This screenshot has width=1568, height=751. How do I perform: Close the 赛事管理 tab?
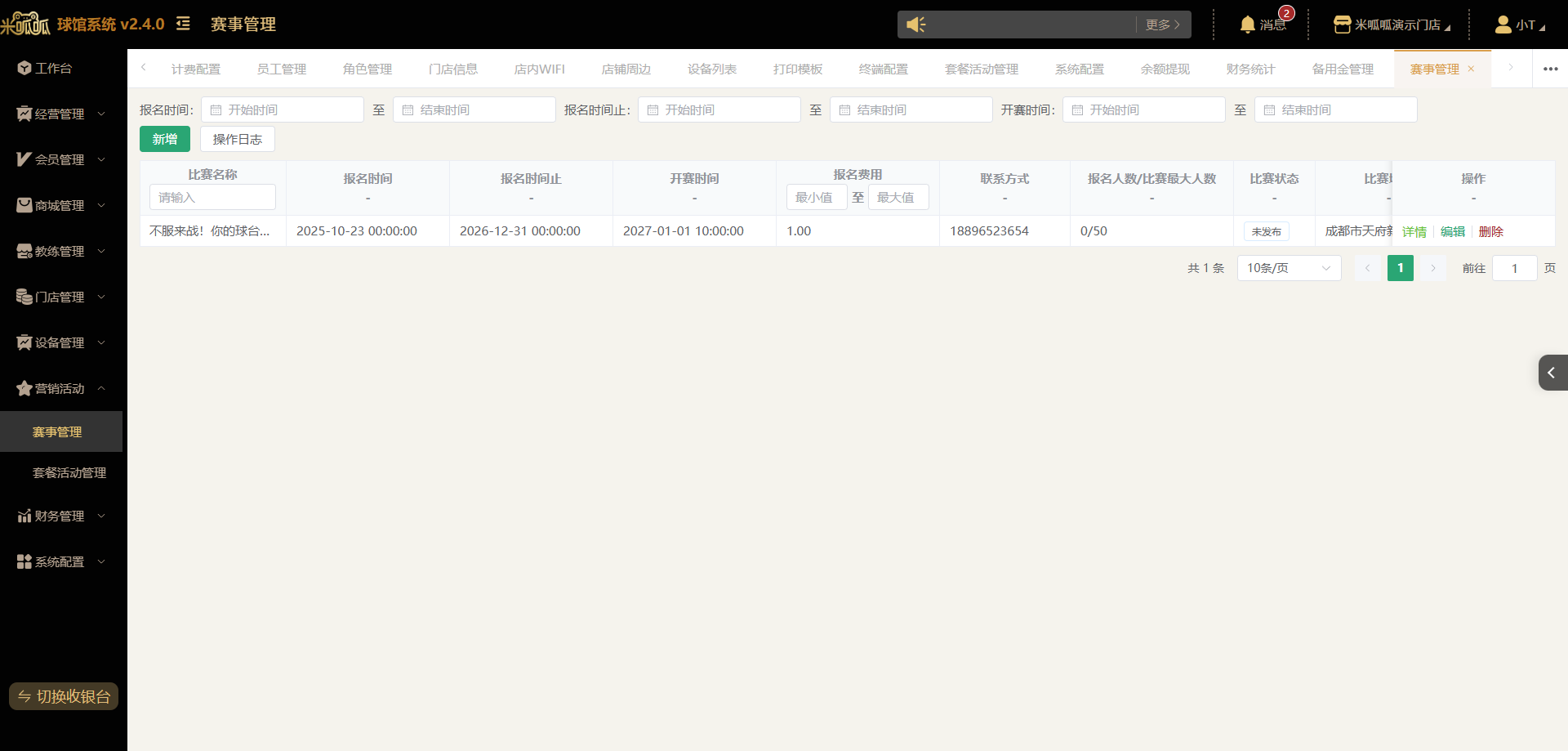pyautogui.click(x=1471, y=69)
